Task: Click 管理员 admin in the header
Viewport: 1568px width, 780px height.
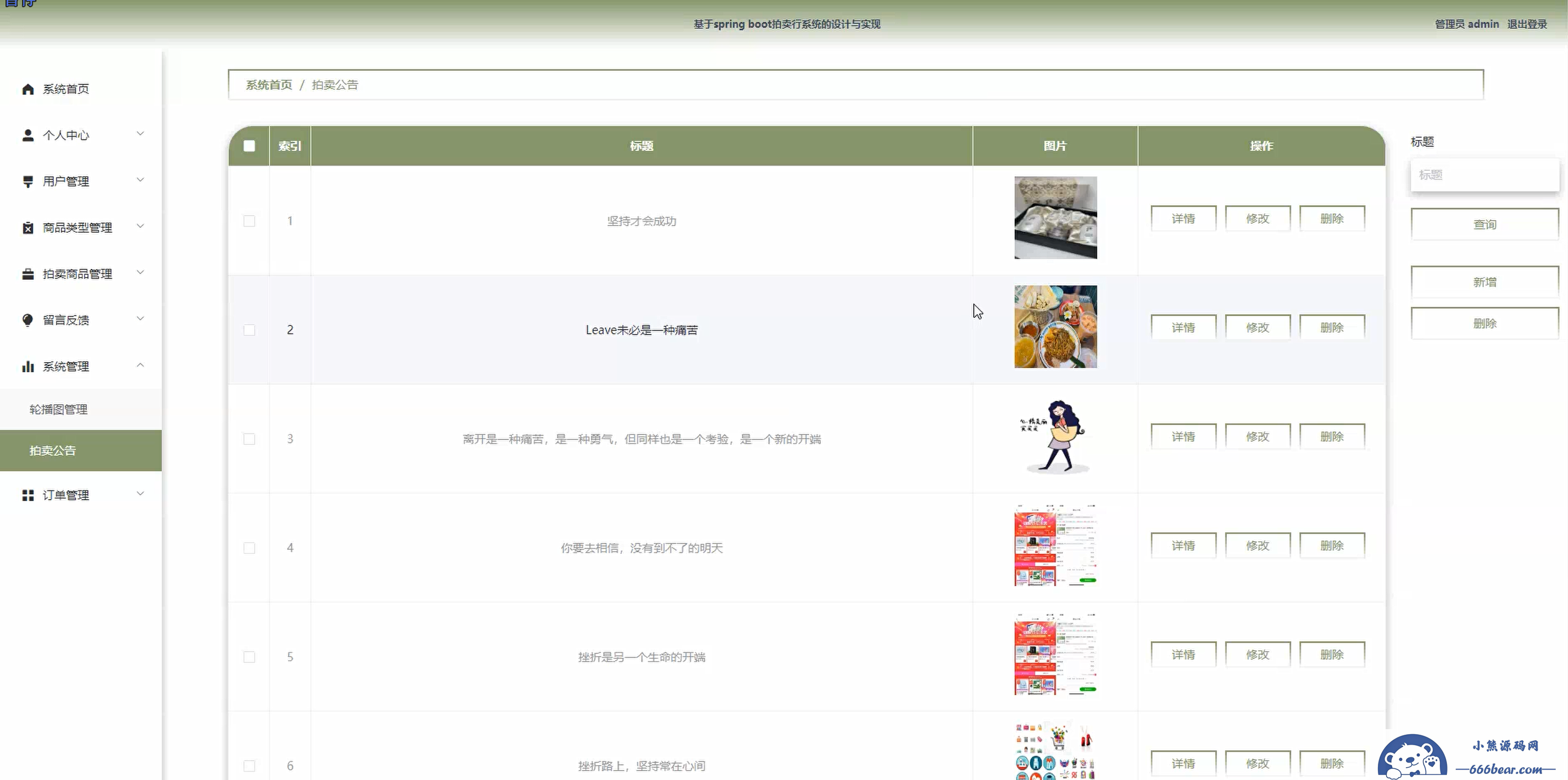Action: (x=1466, y=24)
